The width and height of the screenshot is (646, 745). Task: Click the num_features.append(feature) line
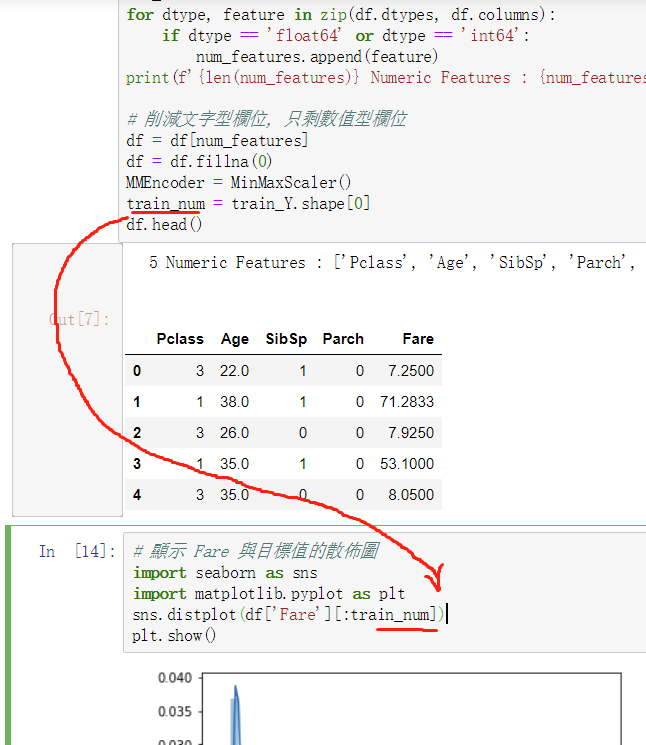tap(317, 57)
